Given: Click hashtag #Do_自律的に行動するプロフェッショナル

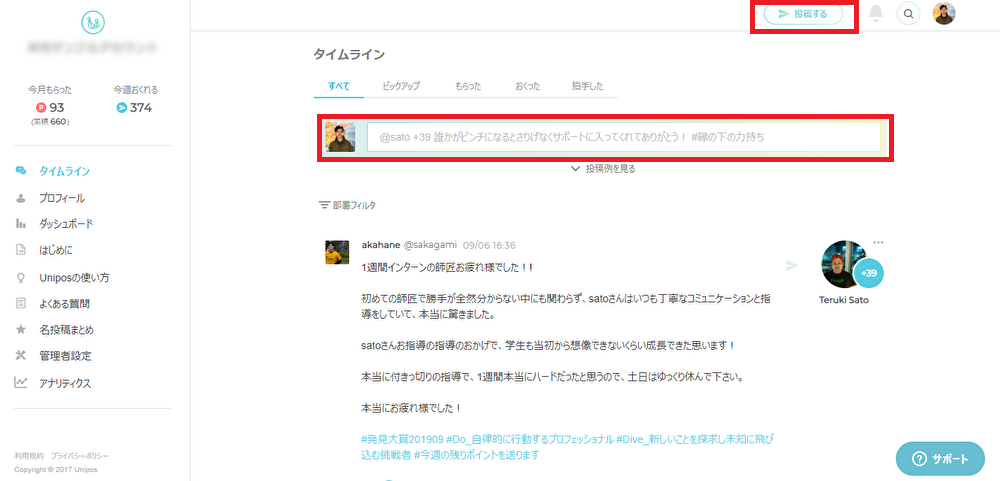Looking at the screenshot, I should 530,440.
